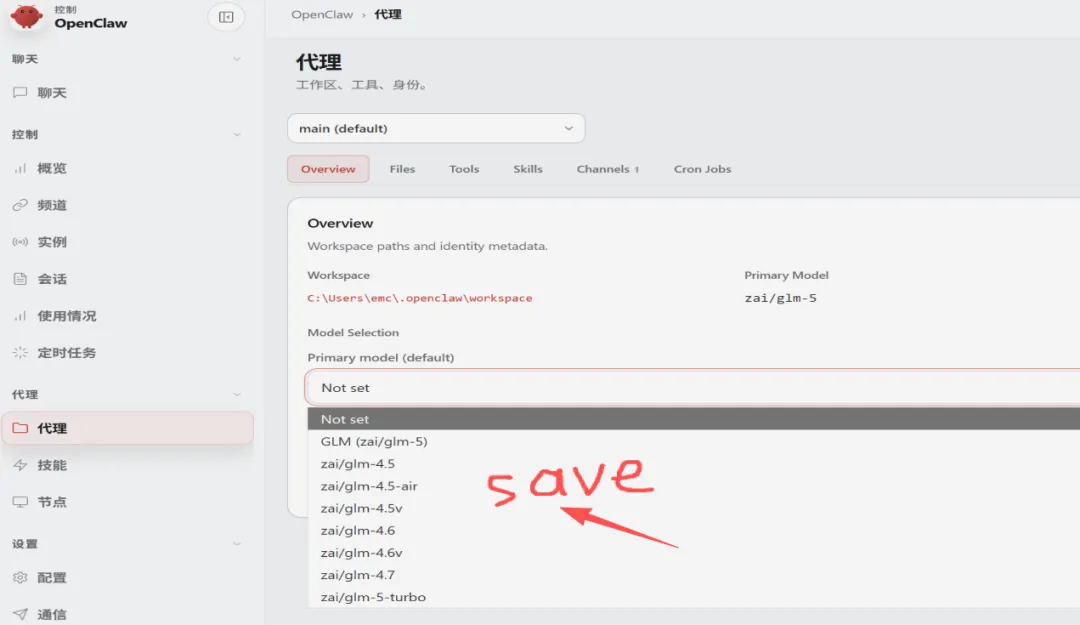
Task: Pick zai/glm-4.6 from the model list
Action: coord(694,531)
